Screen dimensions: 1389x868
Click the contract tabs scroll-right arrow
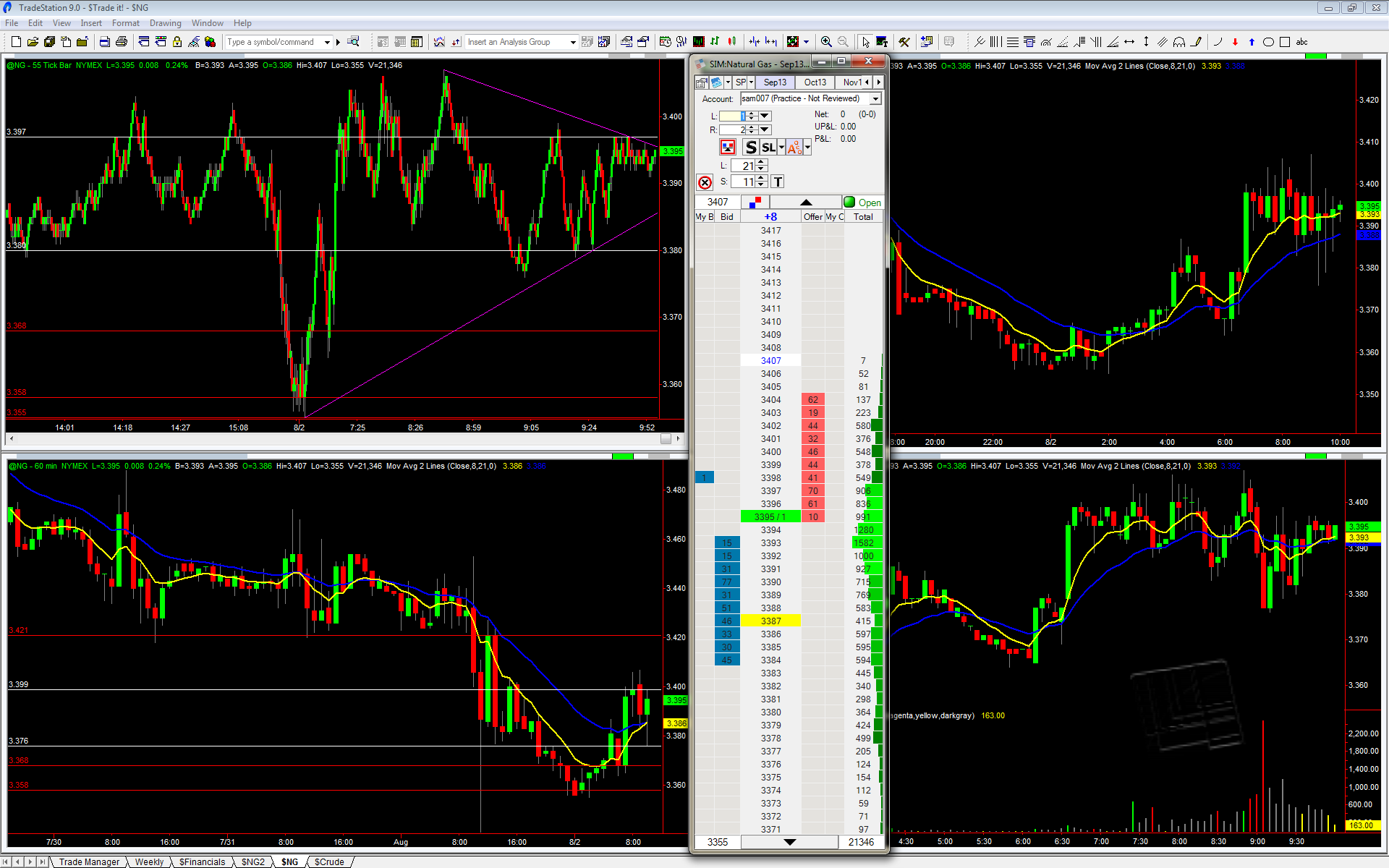(878, 82)
